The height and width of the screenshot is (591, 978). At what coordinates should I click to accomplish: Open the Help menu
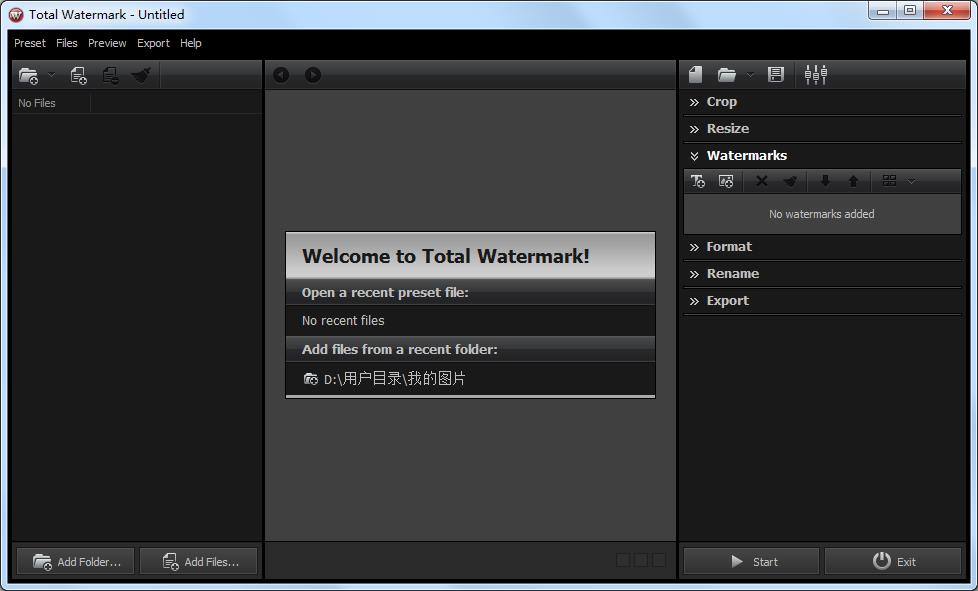[x=191, y=43]
